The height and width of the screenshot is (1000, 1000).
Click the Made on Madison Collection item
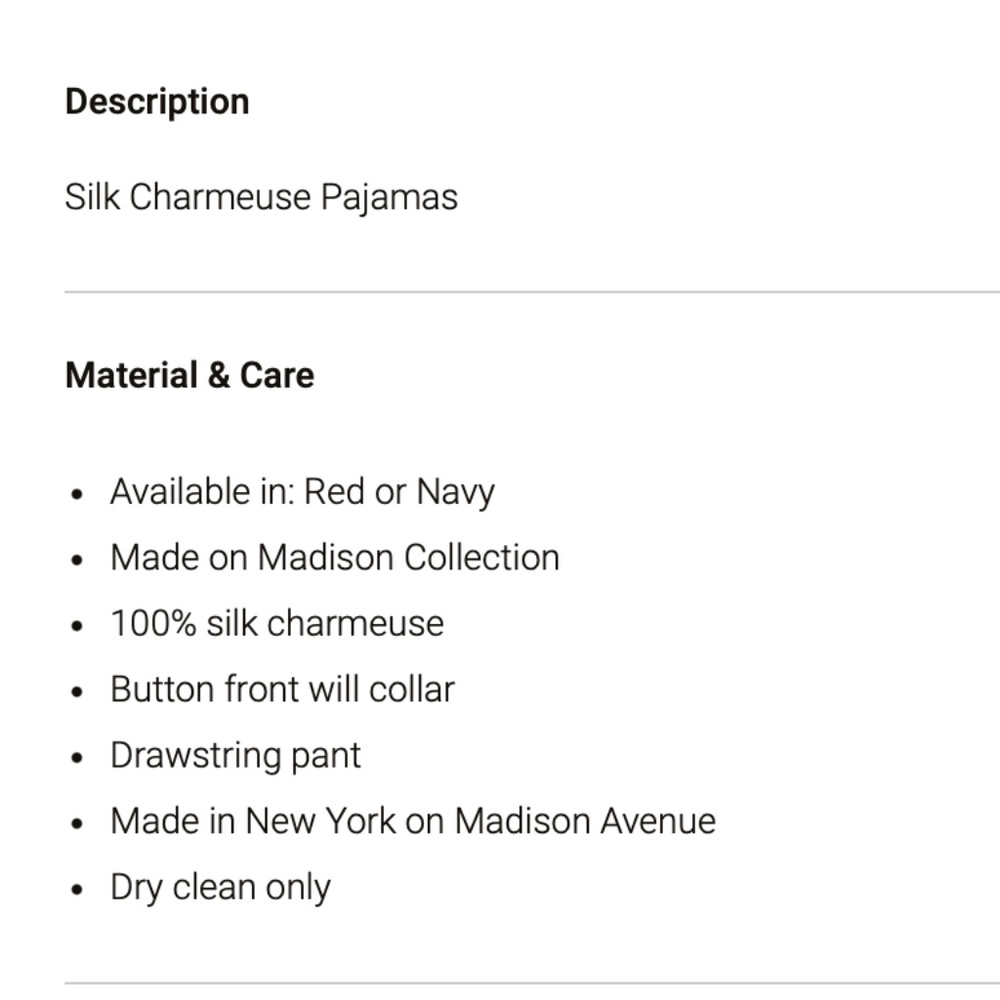[x=335, y=557]
